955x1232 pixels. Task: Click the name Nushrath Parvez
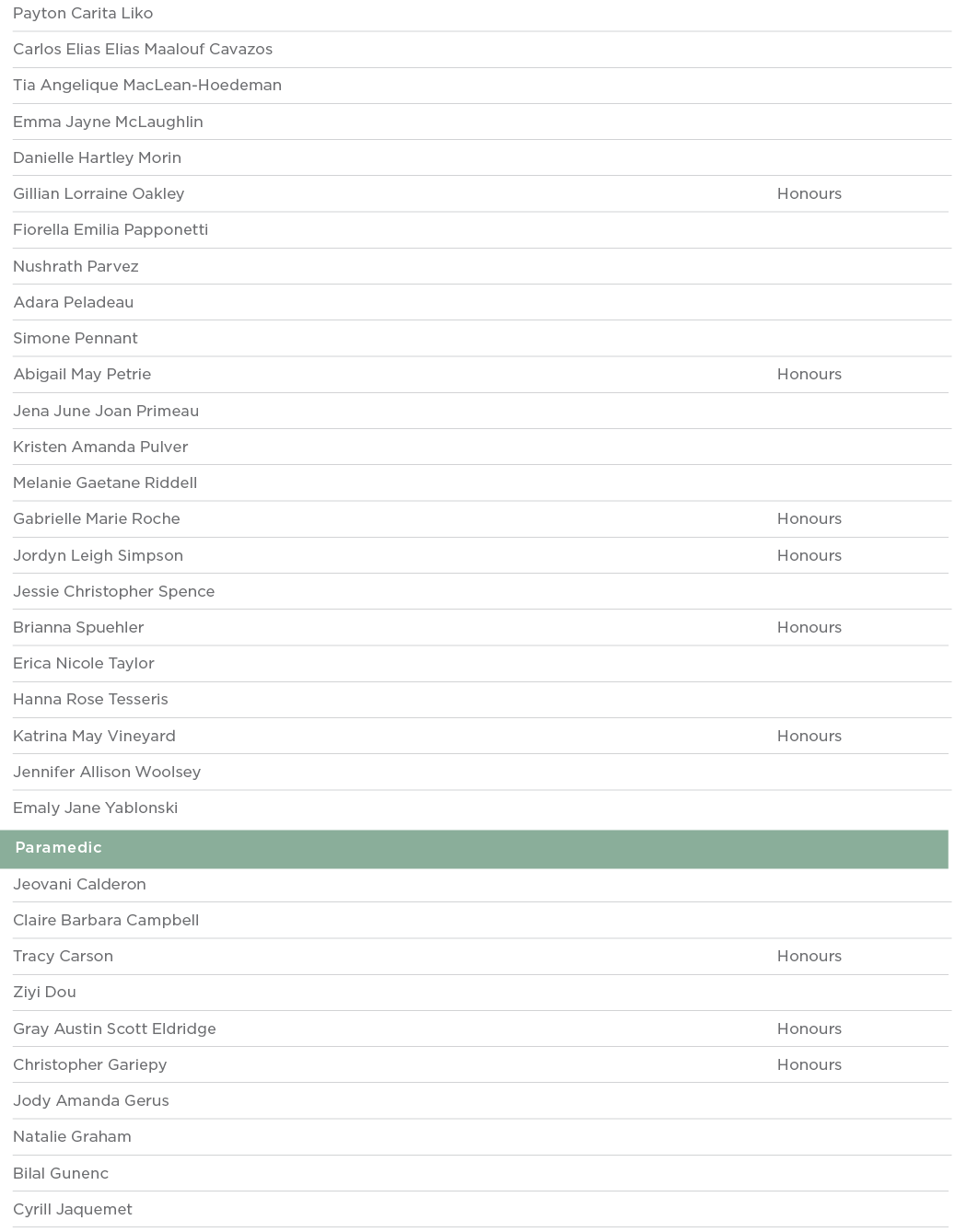[76, 266]
